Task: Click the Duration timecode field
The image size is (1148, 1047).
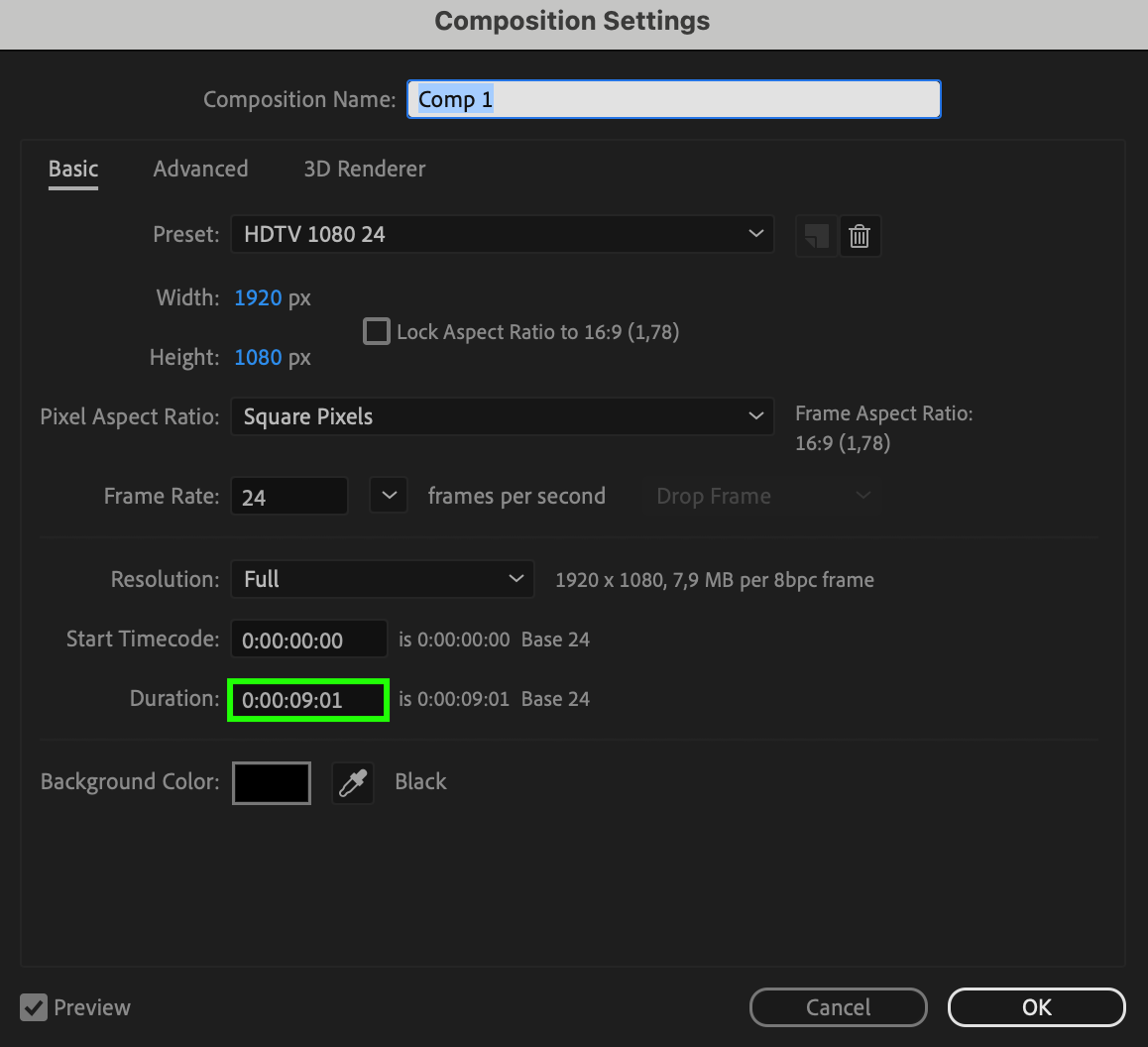Action: pyautogui.click(x=307, y=700)
